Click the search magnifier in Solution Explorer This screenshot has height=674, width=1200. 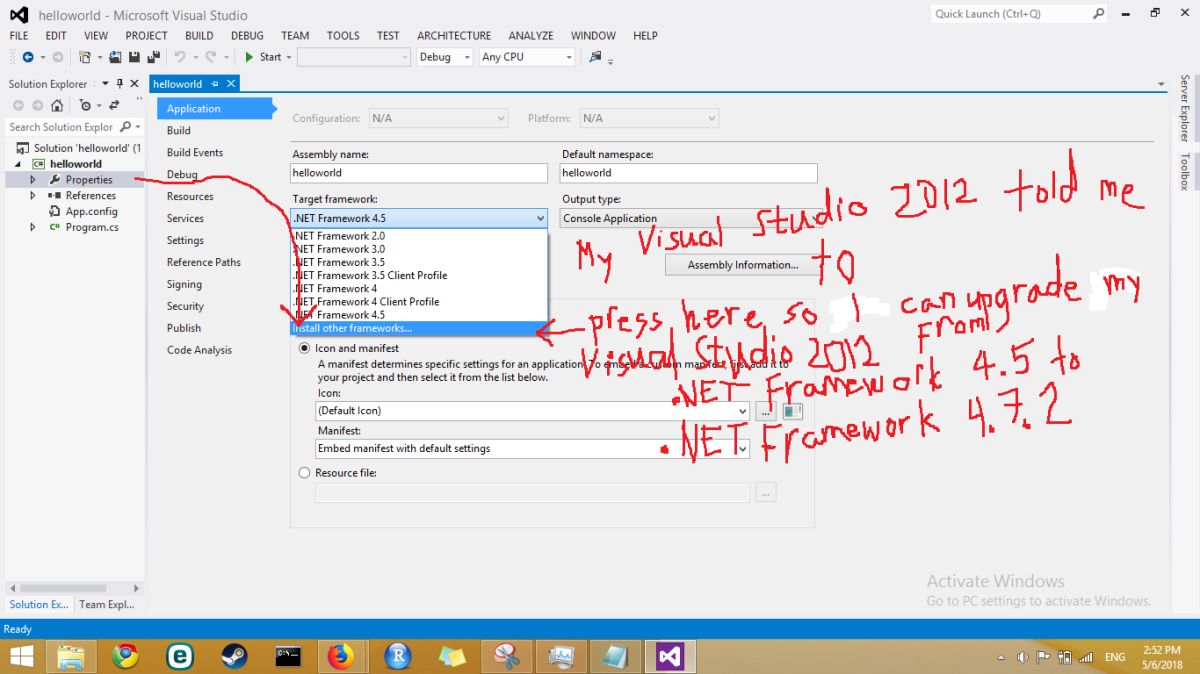[x=125, y=127]
